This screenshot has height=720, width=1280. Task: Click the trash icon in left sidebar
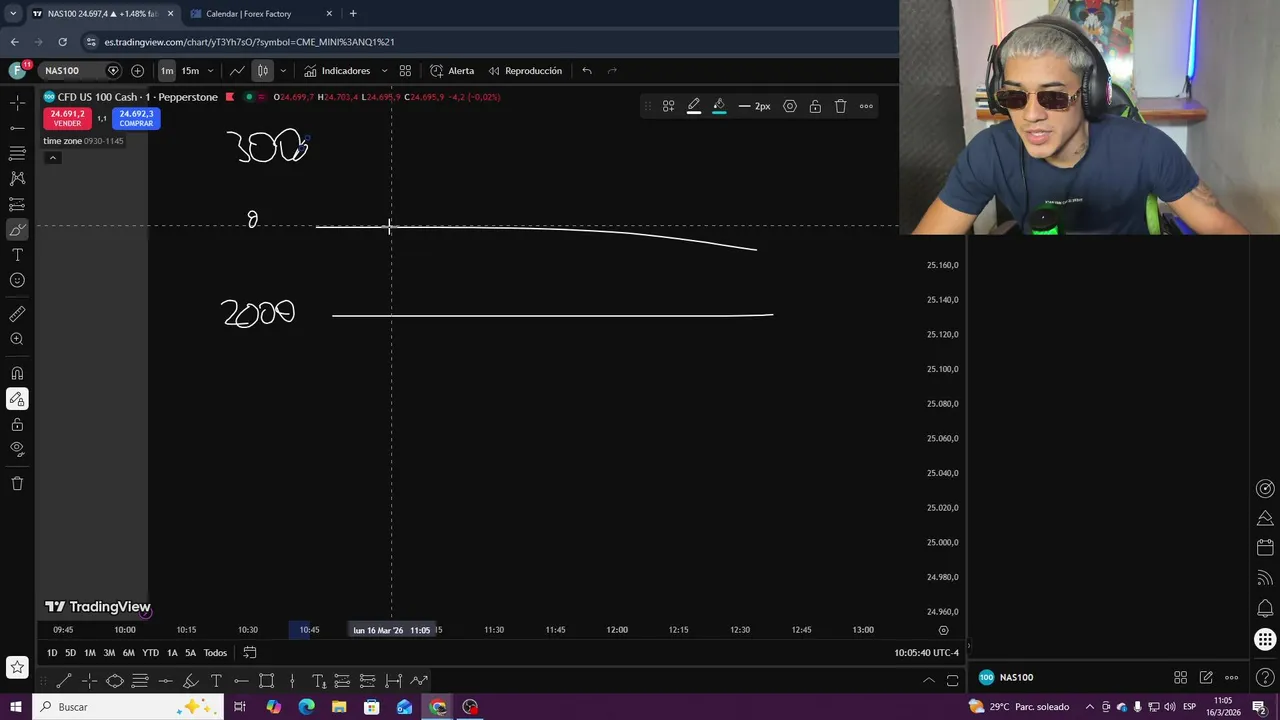tap(17, 483)
